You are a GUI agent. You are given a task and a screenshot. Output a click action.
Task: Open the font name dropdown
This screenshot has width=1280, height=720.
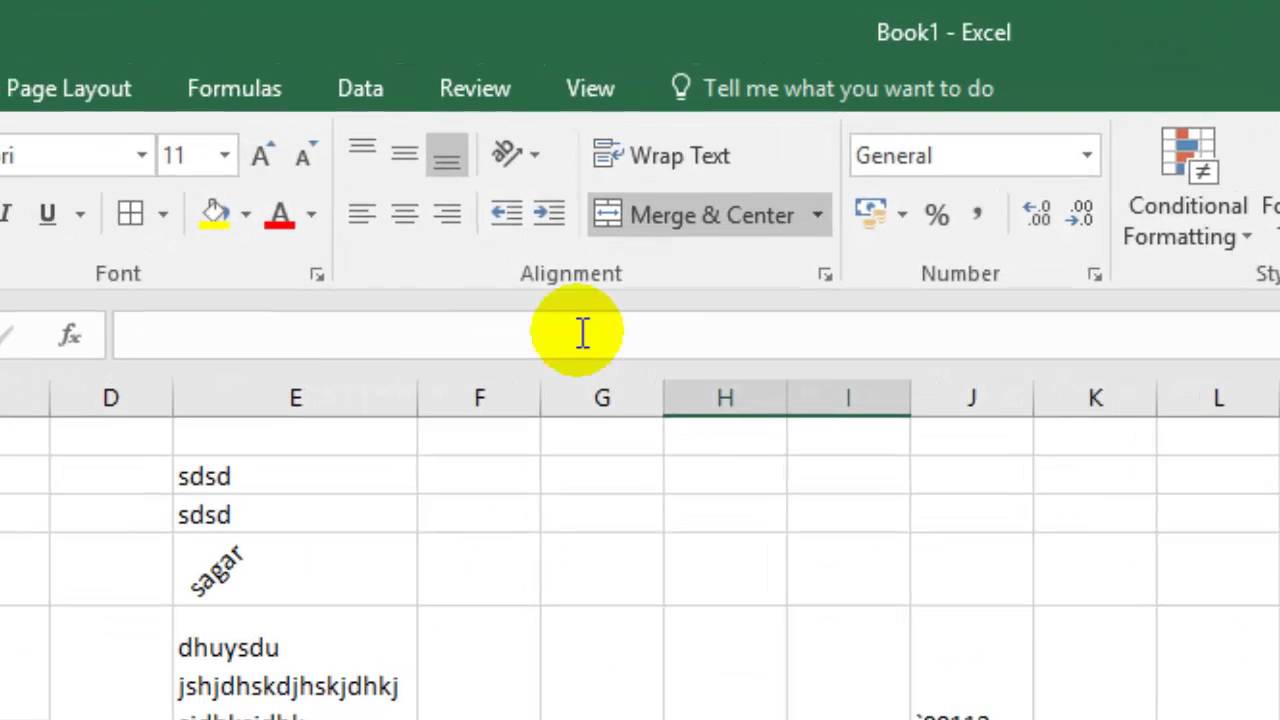coord(142,155)
